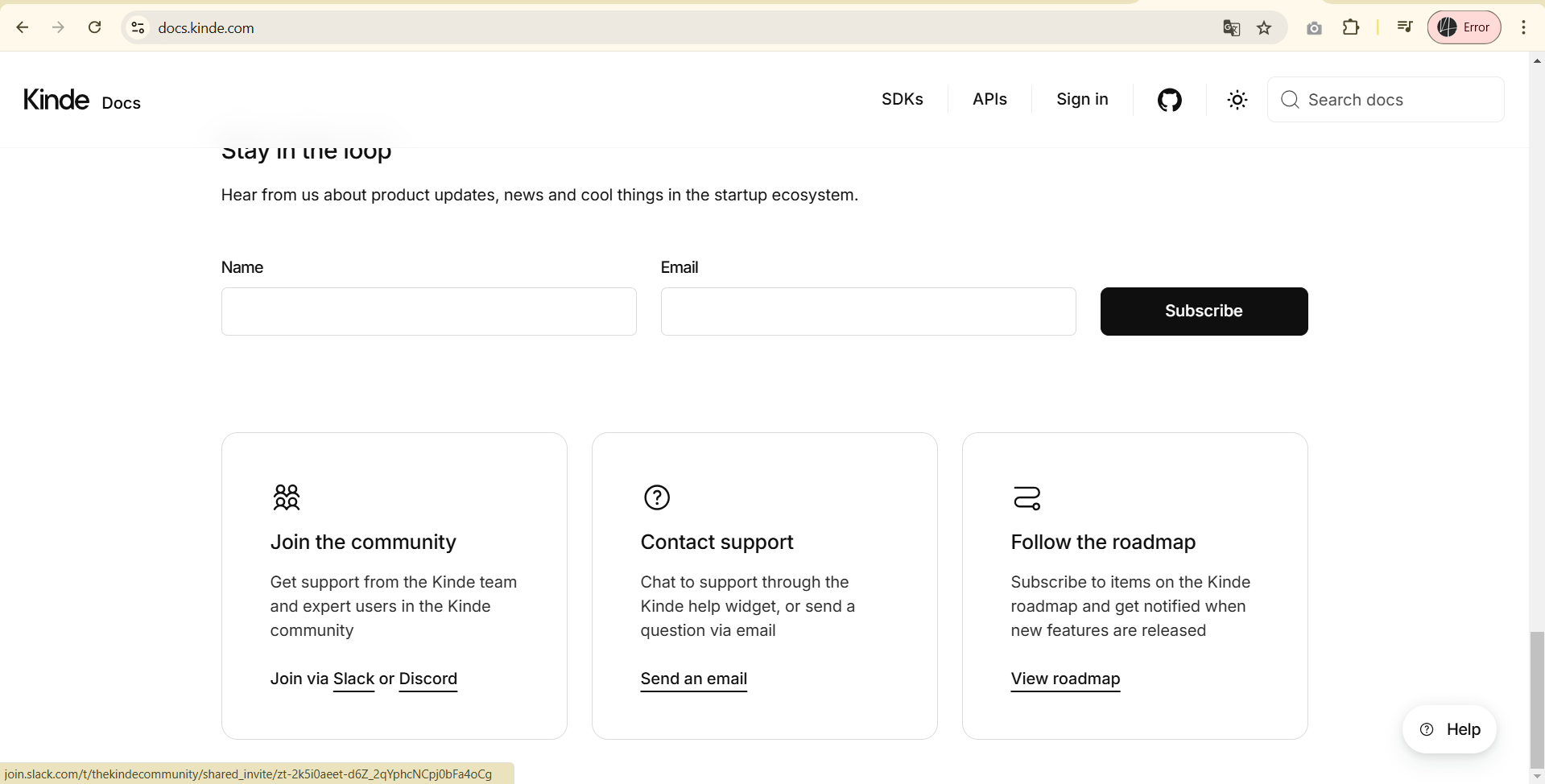The width and height of the screenshot is (1545, 784).
Task: Click the Contact support question mark icon
Action: coord(657,497)
